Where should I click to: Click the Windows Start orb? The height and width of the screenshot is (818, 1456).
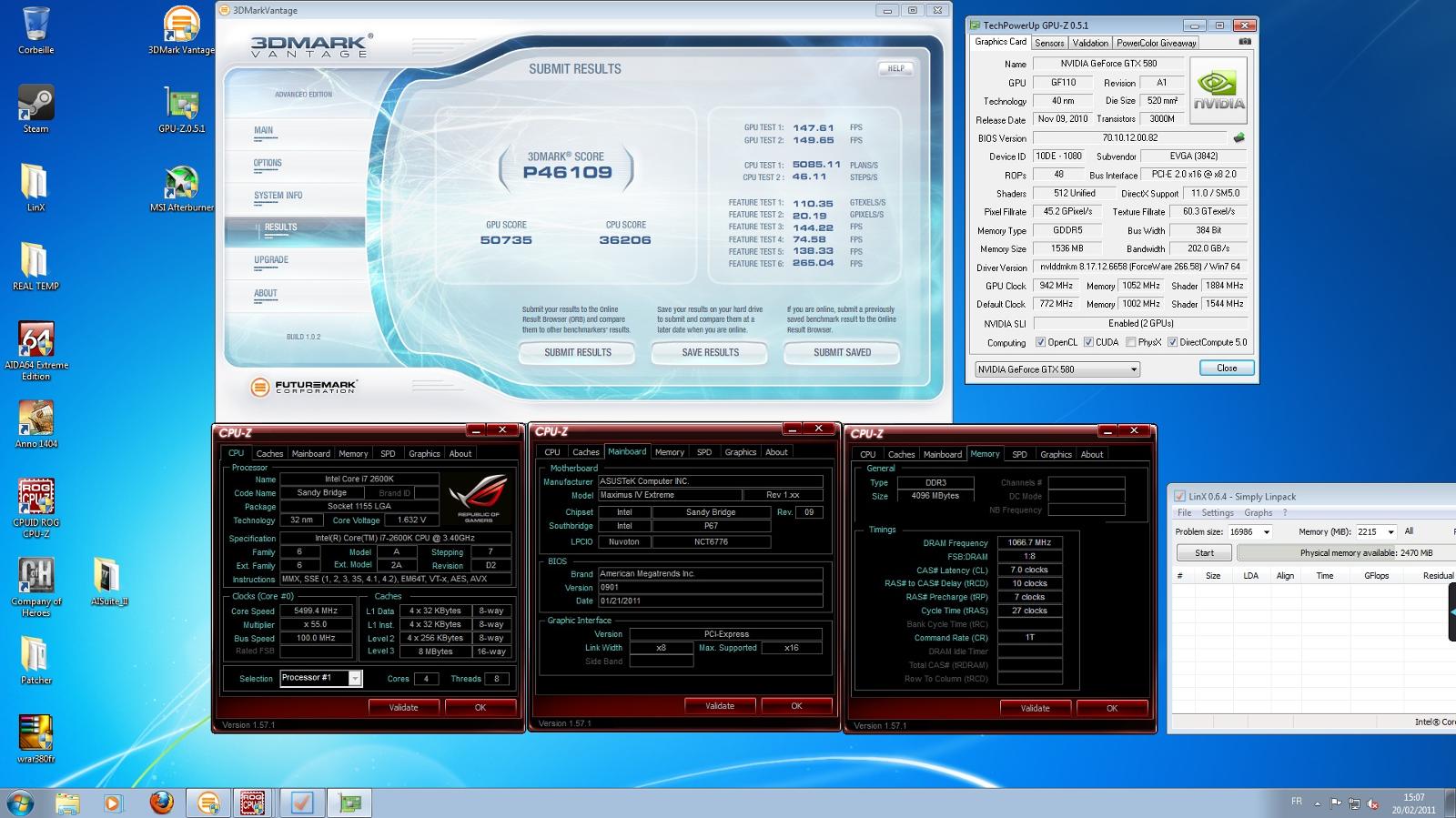pyautogui.click(x=20, y=803)
